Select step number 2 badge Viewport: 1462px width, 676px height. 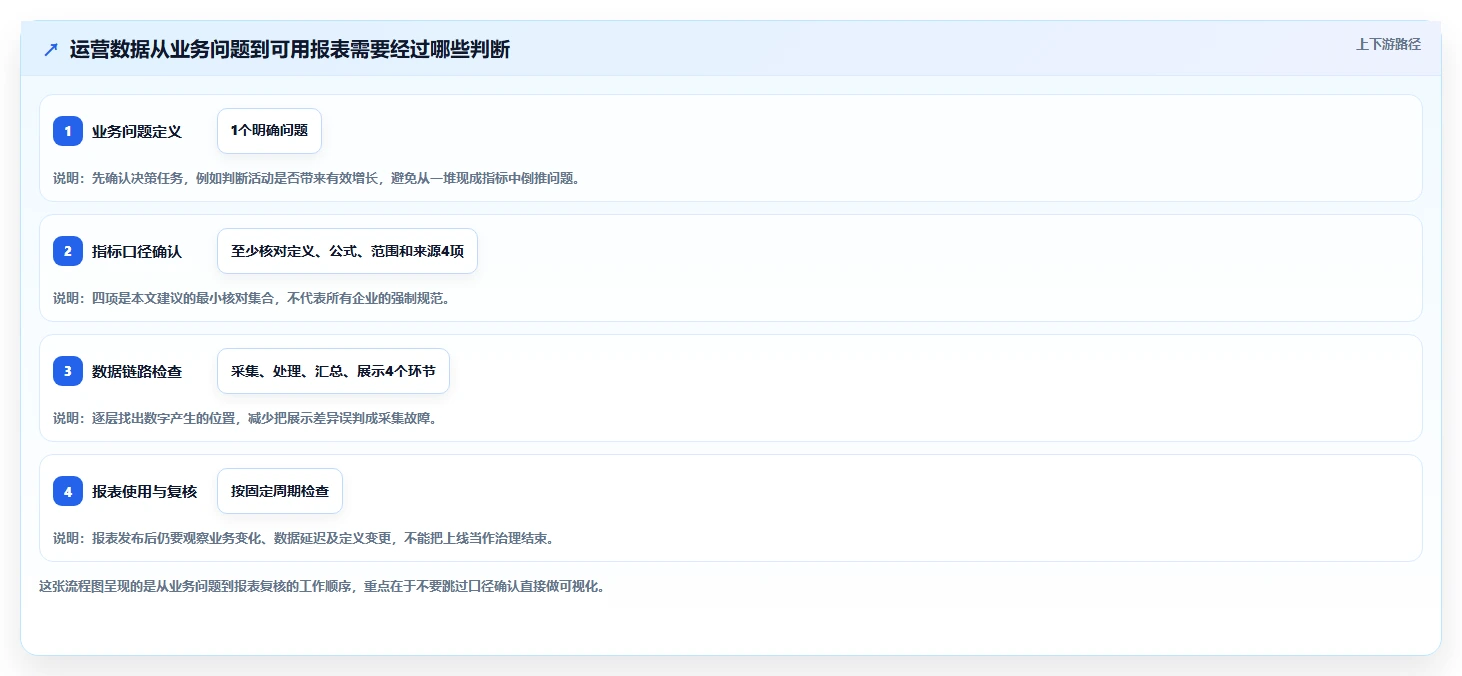tap(68, 251)
